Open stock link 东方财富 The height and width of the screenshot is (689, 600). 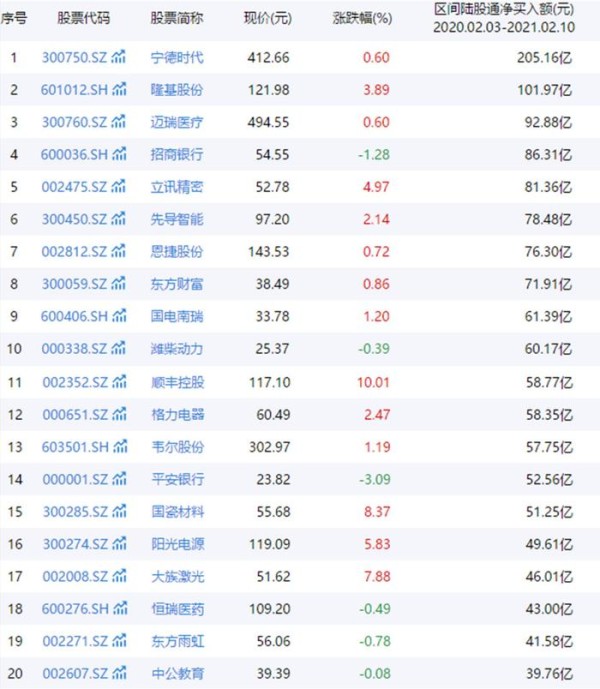coord(177,284)
